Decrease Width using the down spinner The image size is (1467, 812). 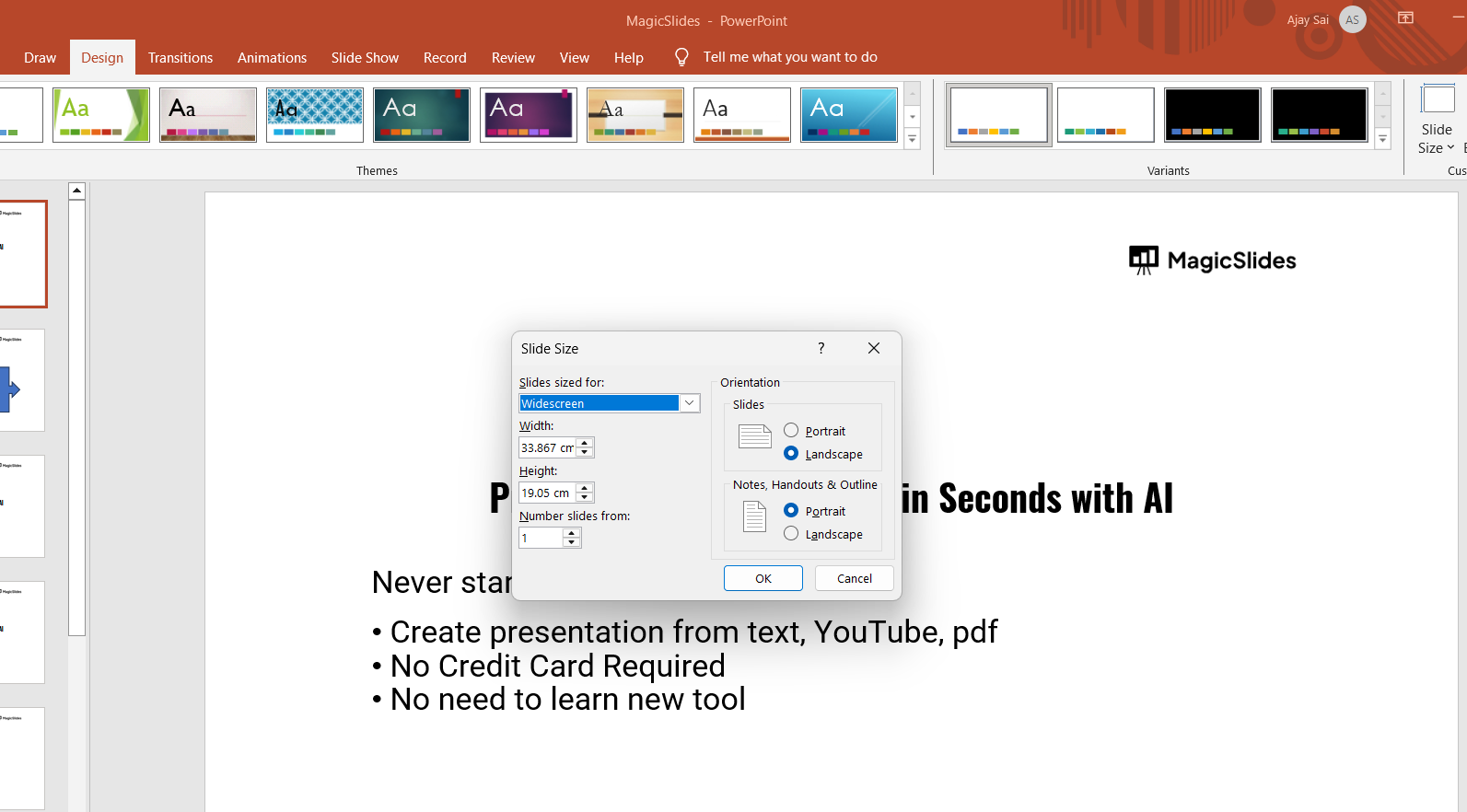click(x=585, y=452)
